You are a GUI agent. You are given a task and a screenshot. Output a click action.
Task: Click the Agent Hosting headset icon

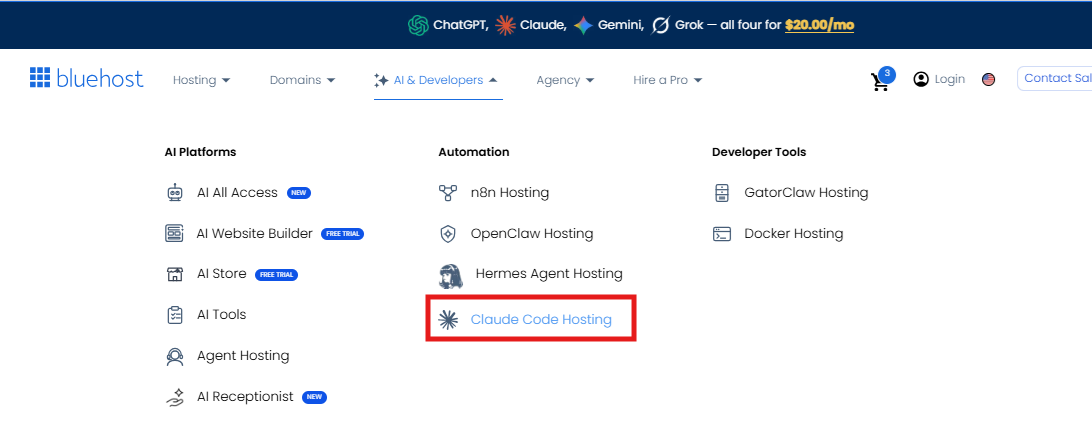(175, 356)
